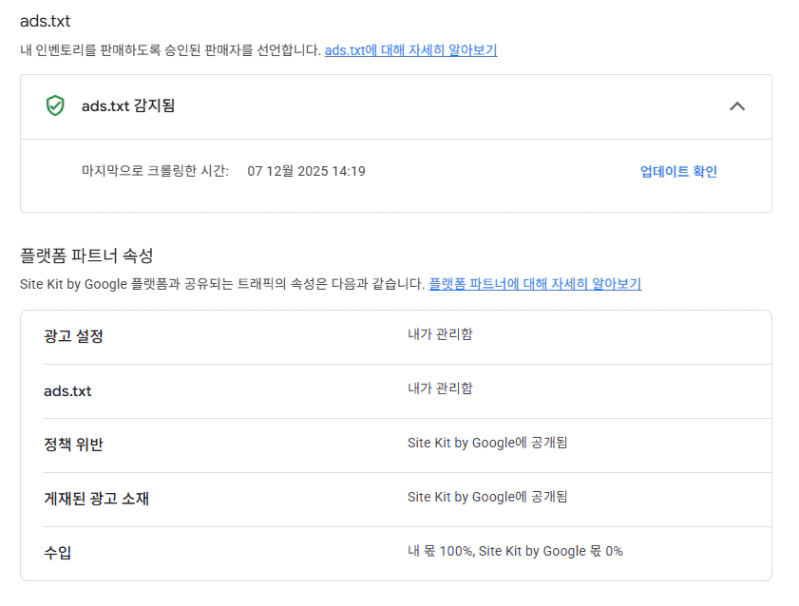Click the ads.txt 감지됨 status title
Viewport: 799px width, 606px height.
[x=128, y=106]
